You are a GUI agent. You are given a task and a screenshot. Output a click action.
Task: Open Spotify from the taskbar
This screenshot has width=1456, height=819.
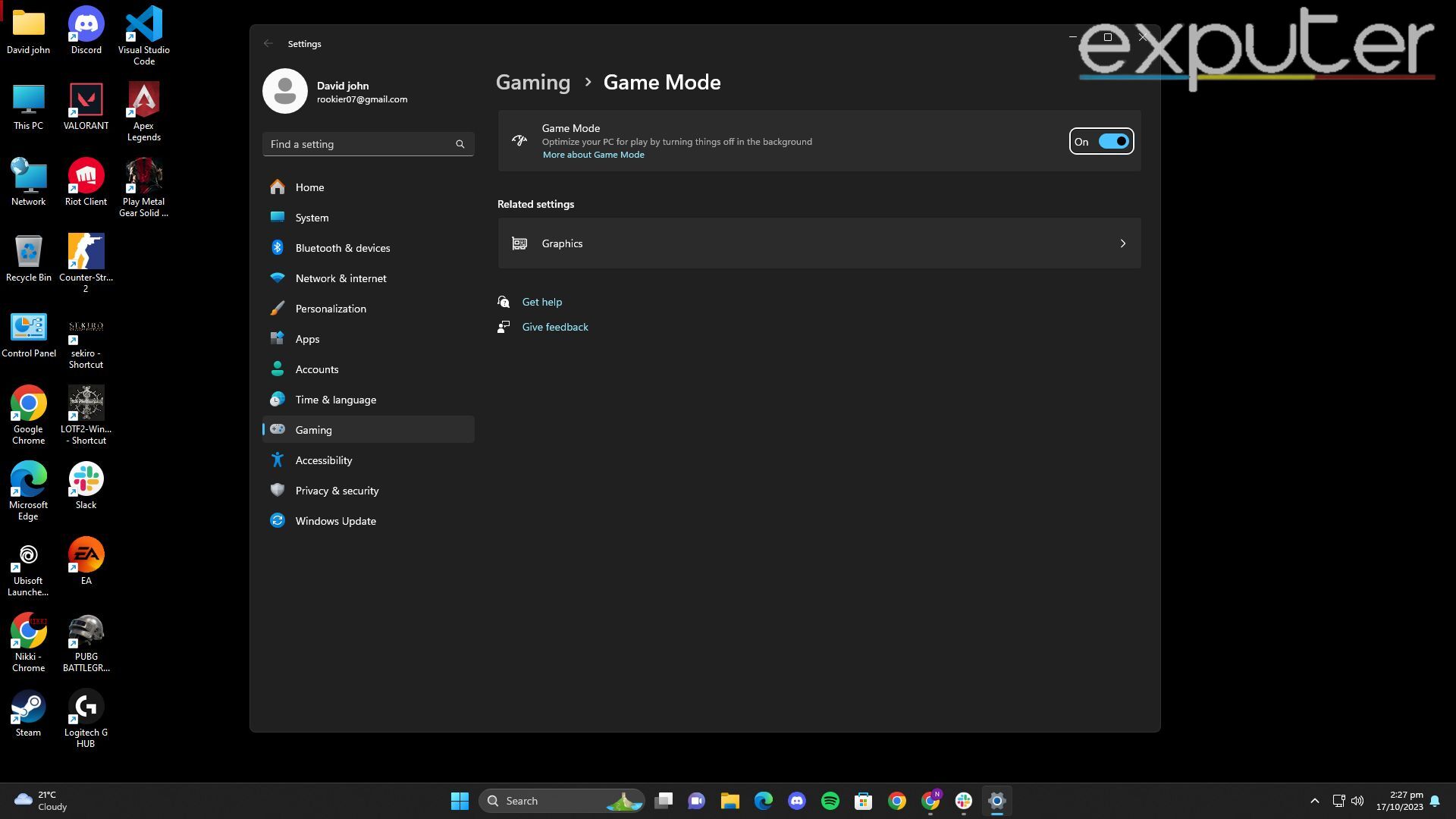click(x=830, y=801)
